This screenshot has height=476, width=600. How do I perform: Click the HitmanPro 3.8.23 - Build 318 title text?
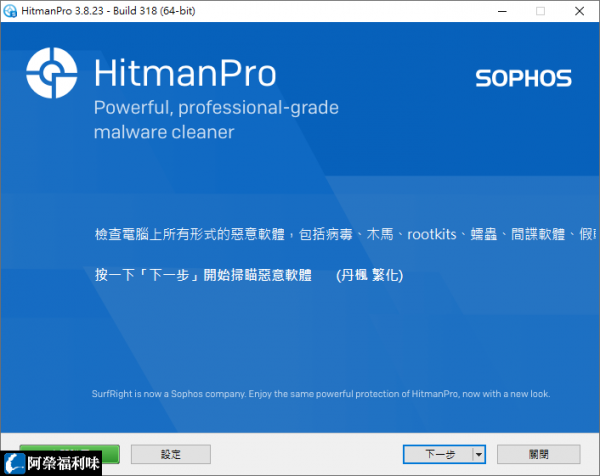click(108, 11)
